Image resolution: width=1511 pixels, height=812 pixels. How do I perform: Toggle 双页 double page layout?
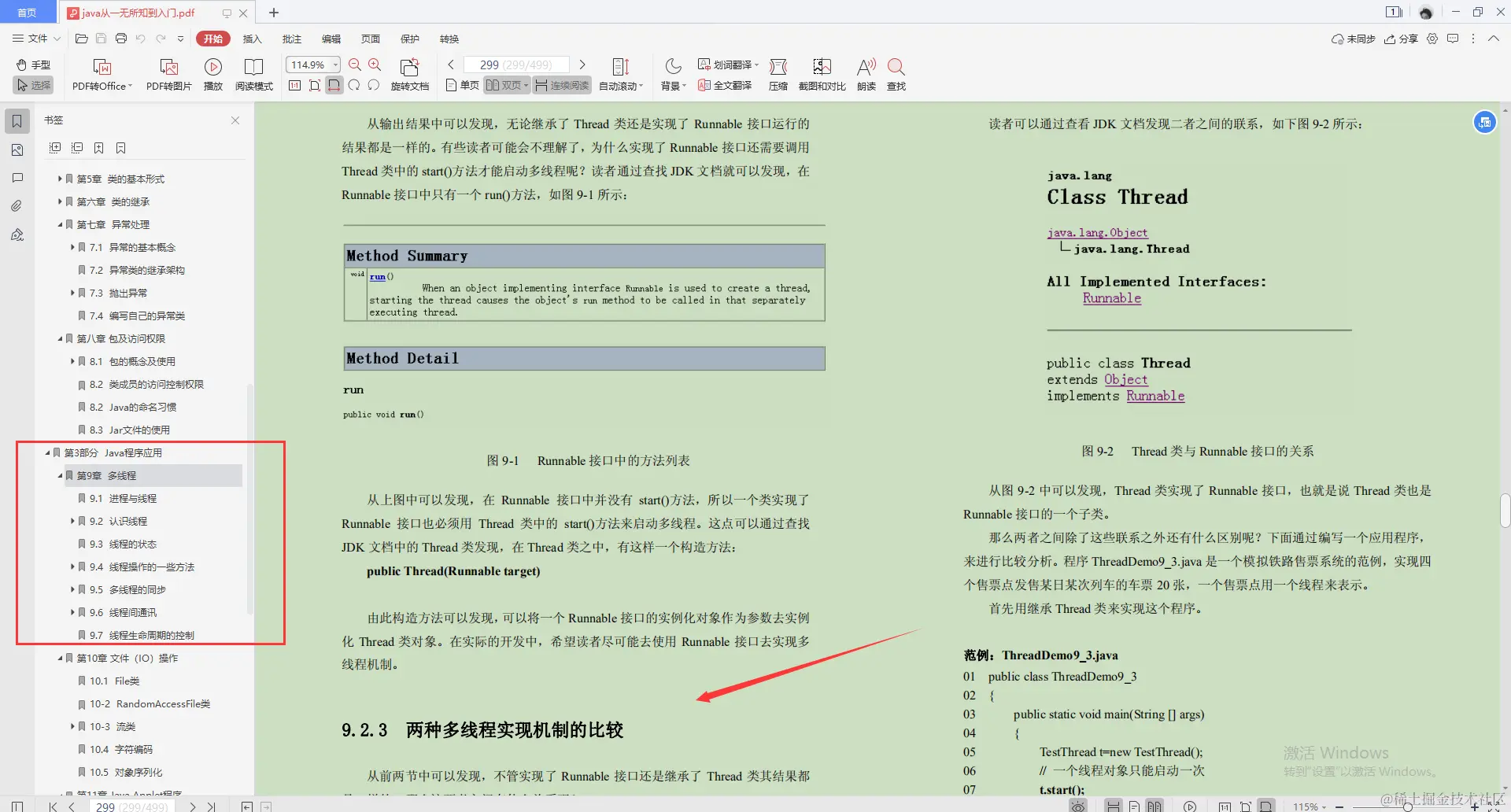(507, 85)
